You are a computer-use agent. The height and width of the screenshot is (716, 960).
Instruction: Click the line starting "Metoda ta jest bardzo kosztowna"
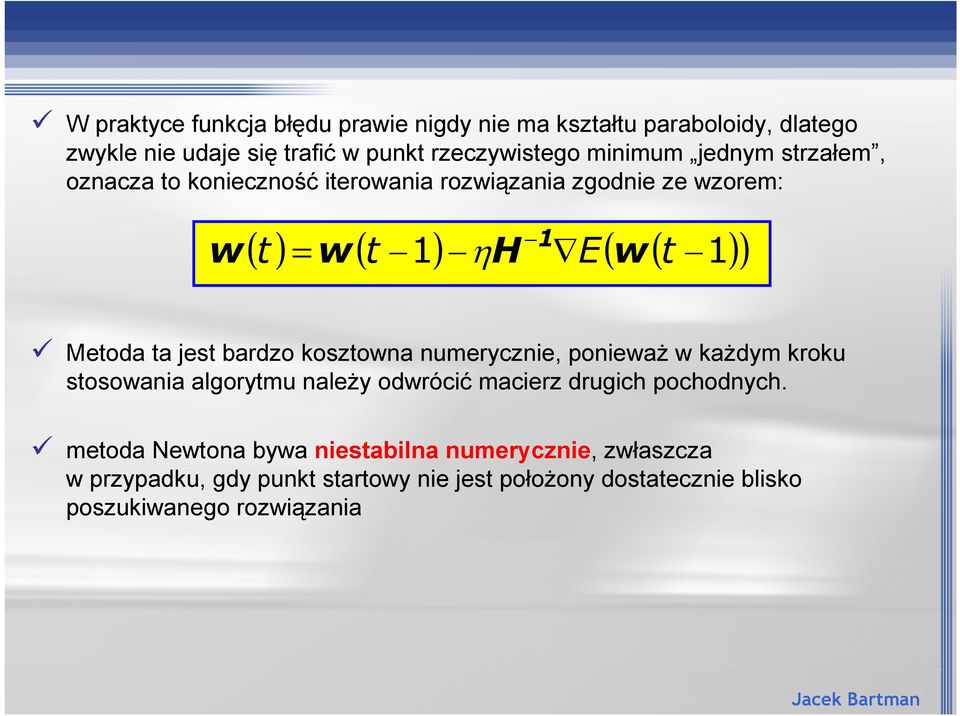point(456,353)
